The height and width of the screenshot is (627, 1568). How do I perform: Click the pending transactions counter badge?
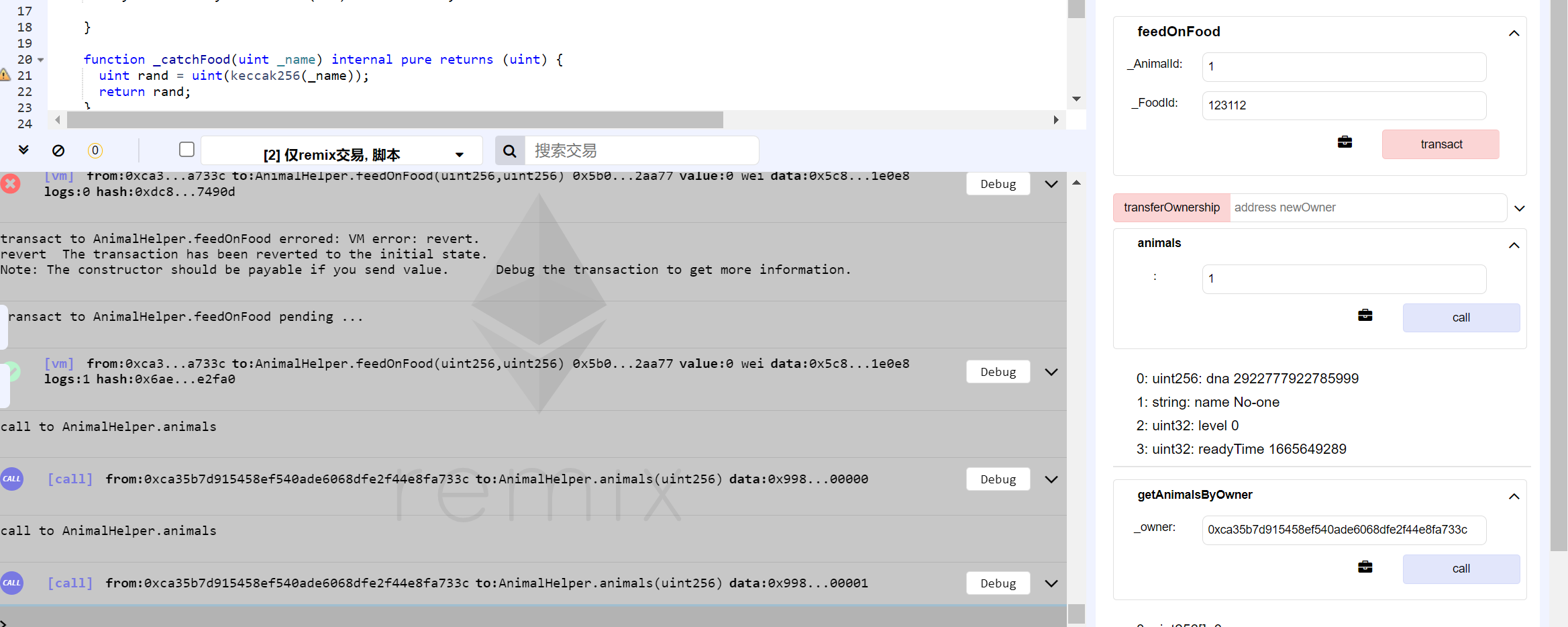(95, 150)
